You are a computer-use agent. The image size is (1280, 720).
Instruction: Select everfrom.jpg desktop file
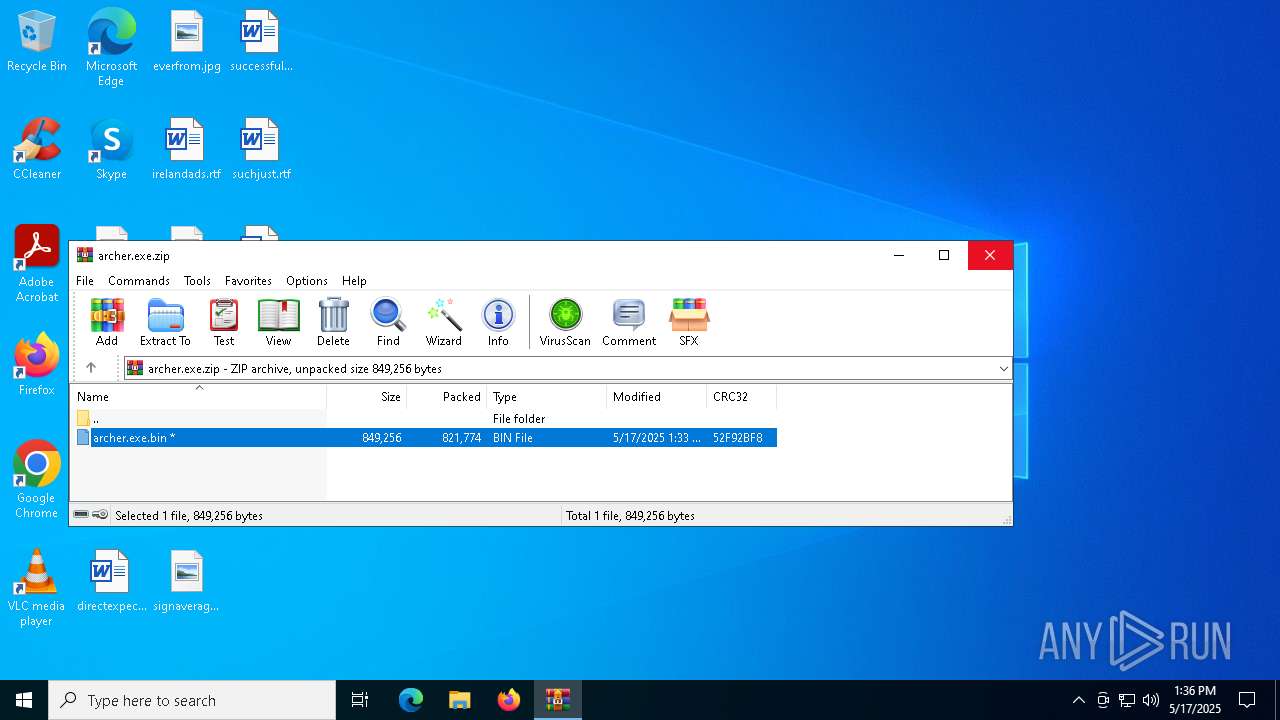pos(186,42)
